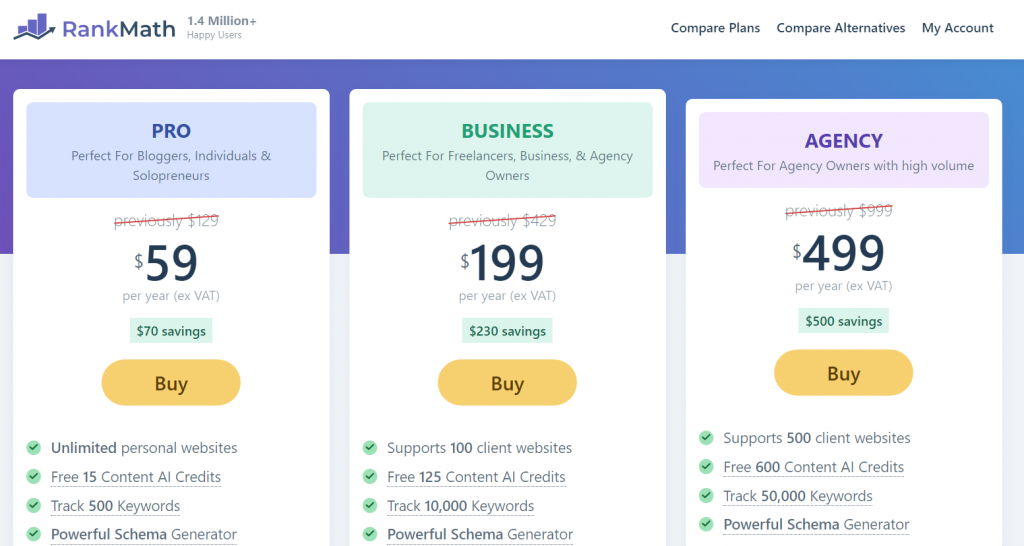Image resolution: width=1024 pixels, height=546 pixels.
Task: Click Powerful Schema Generator under PRO plan
Action: click(x=144, y=534)
